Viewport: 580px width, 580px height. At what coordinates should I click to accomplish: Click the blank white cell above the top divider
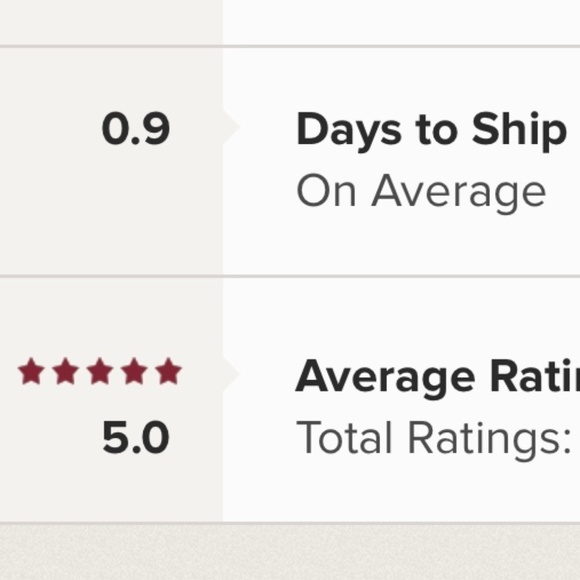click(401, 21)
